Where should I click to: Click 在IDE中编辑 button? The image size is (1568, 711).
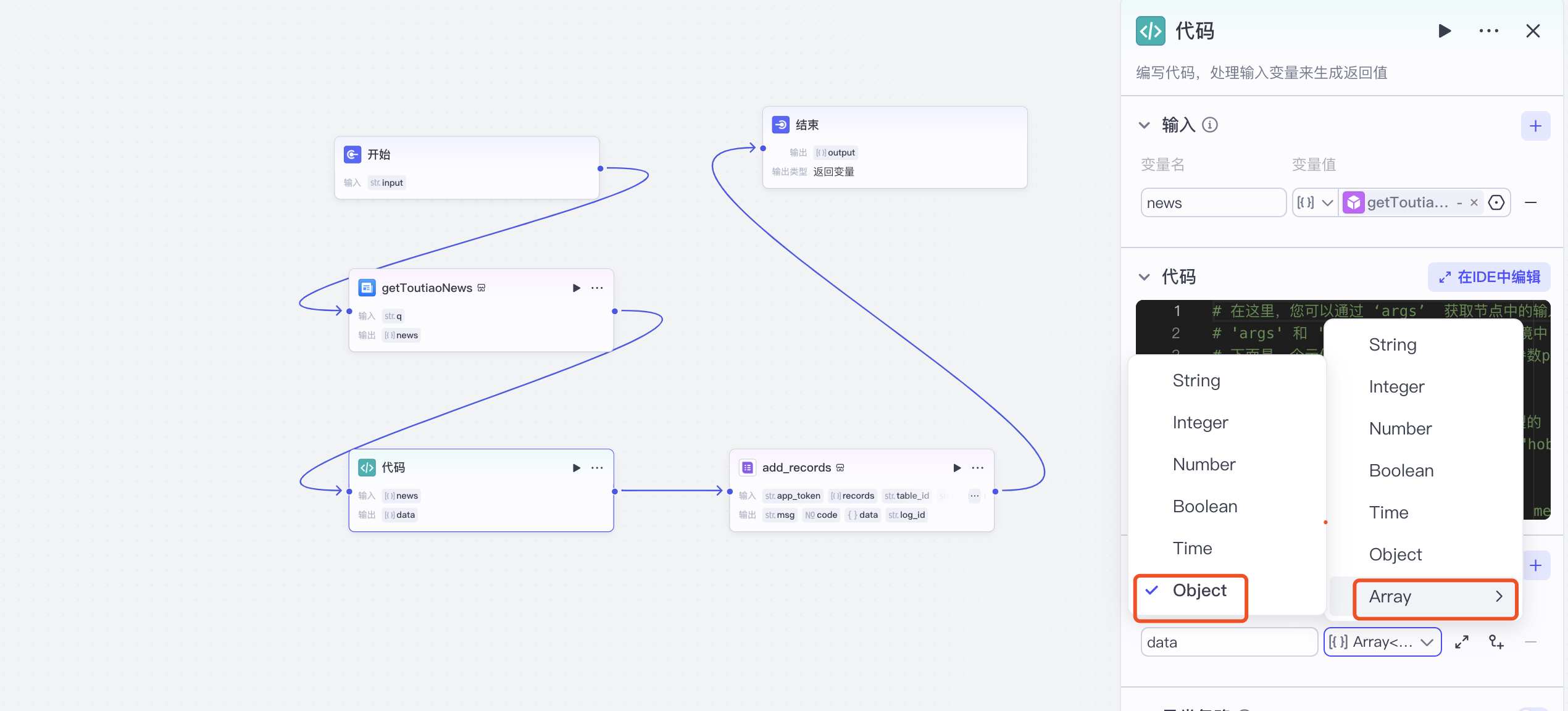click(1489, 277)
